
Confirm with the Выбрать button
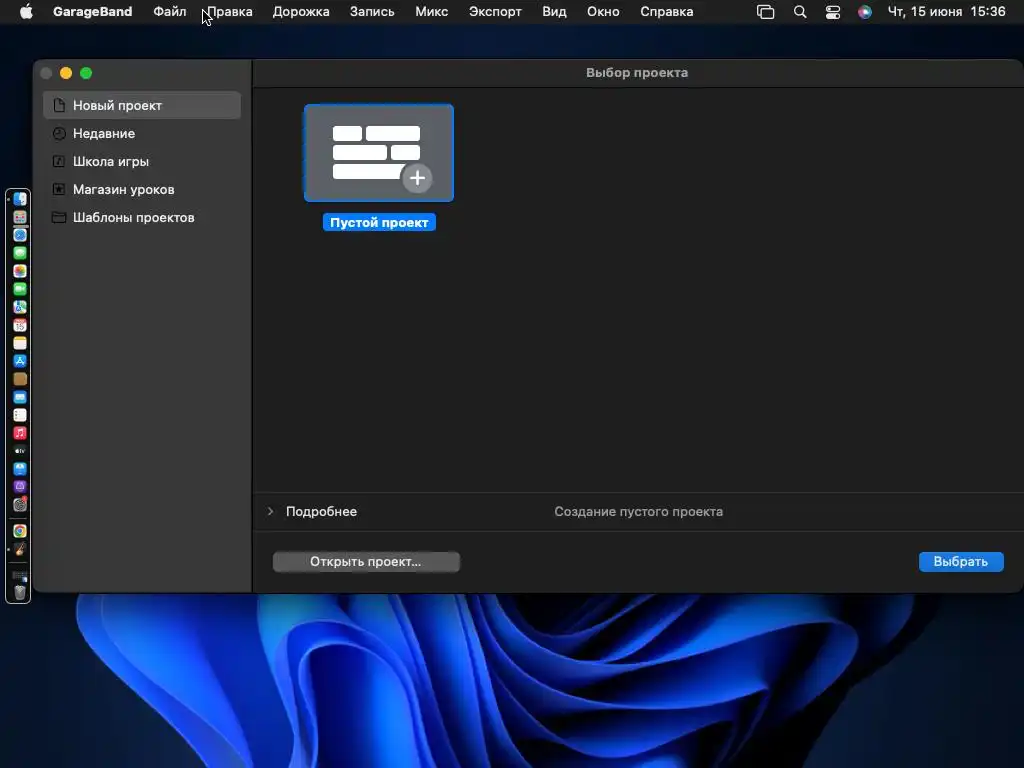point(961,562)
